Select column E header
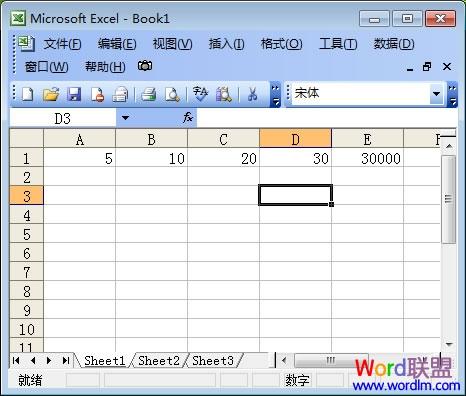466x396 pixels. coord(367,139)
